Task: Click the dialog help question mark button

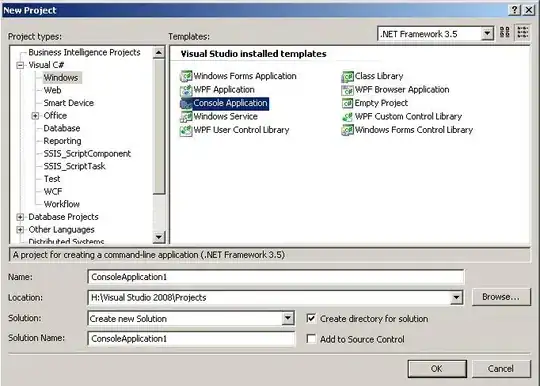Action: (x=514, y=10)
